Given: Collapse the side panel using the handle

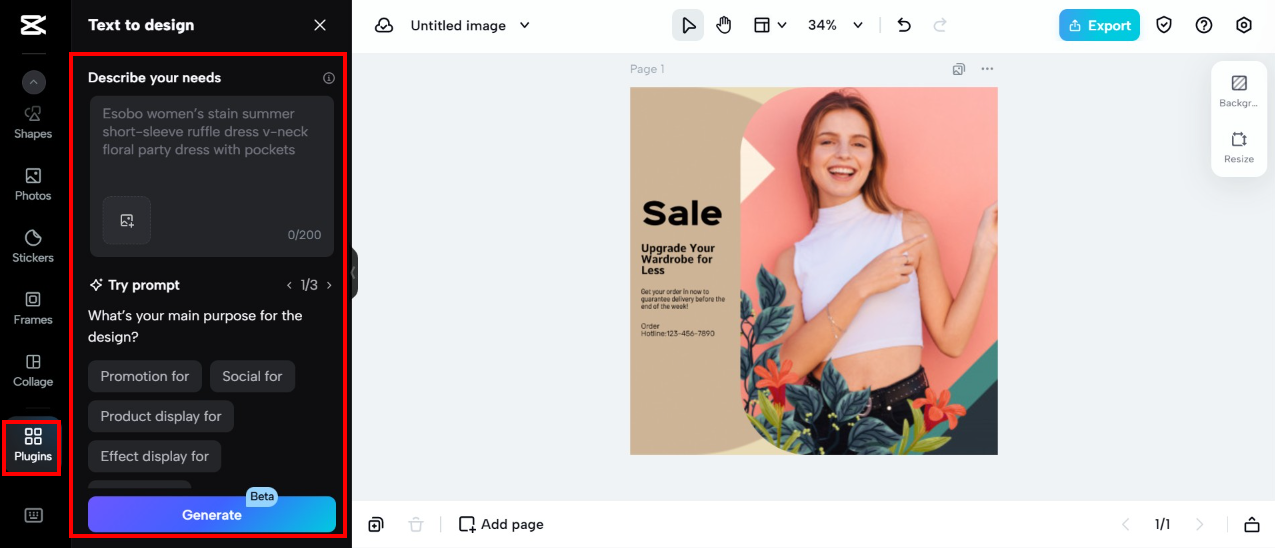Looking at the screenshot, I should (354, 273).
